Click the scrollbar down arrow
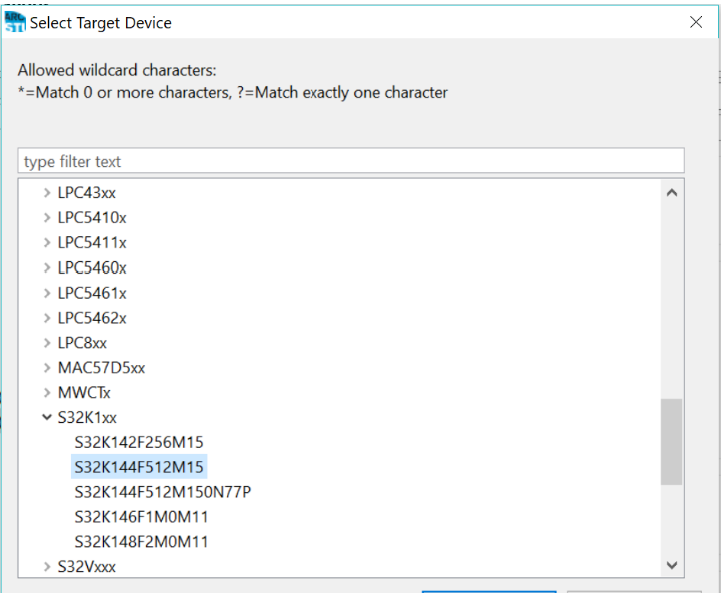 pyautogui.click(x=671, y=566)
